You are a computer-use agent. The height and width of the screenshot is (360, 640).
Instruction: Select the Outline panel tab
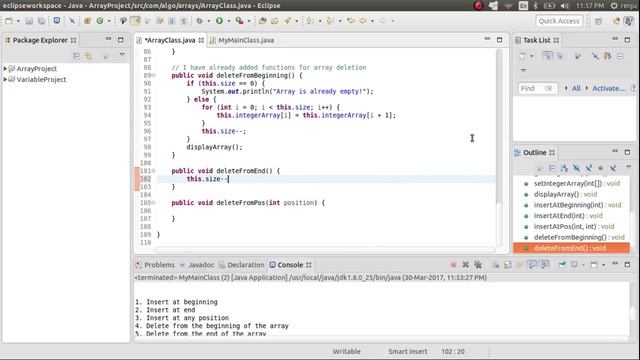point(535,153)
